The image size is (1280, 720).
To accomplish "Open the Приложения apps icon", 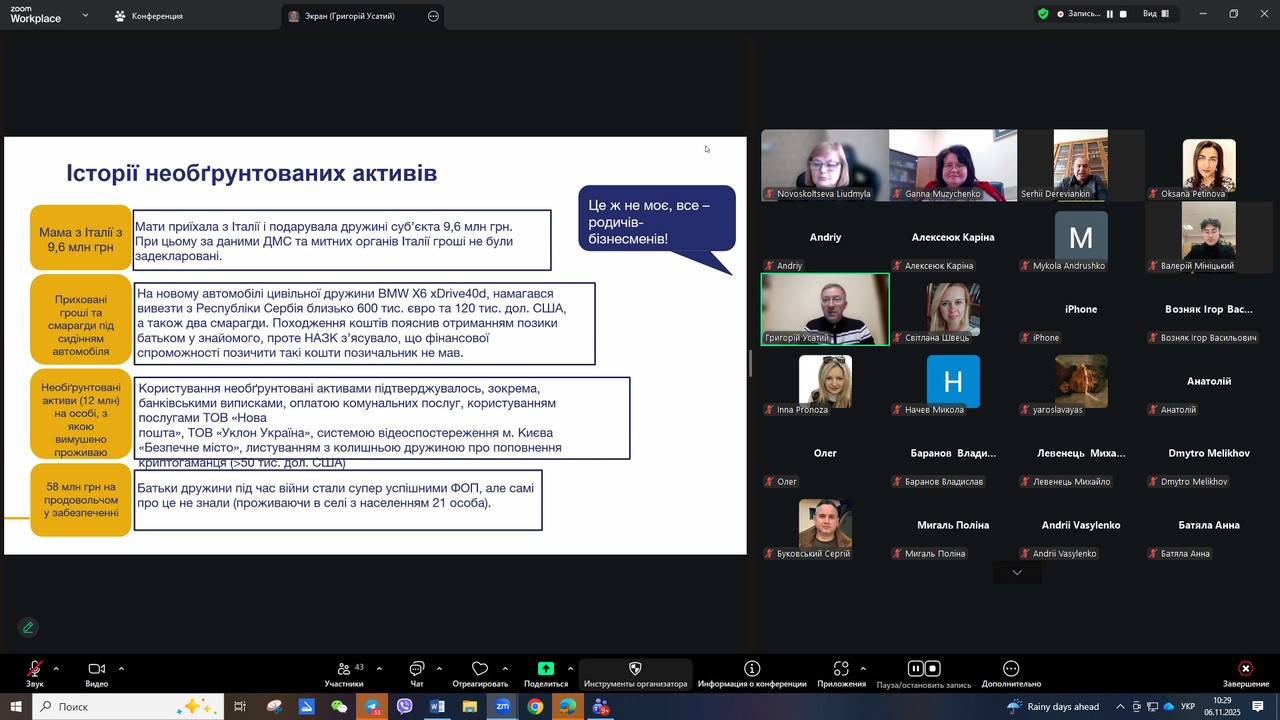I will click(x=841, y=669).
